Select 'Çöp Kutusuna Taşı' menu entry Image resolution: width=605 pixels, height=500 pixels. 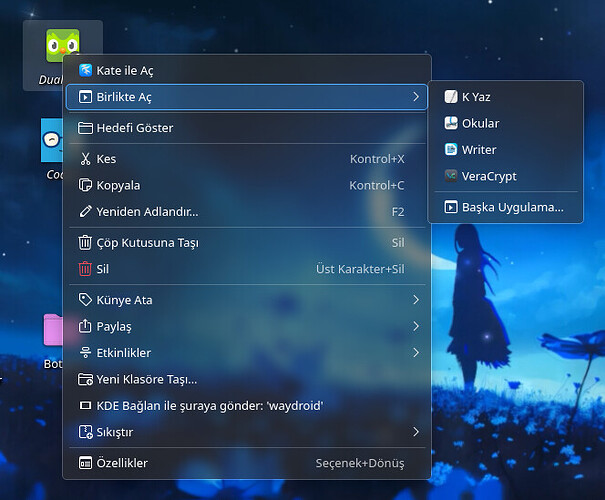(147, 242)
